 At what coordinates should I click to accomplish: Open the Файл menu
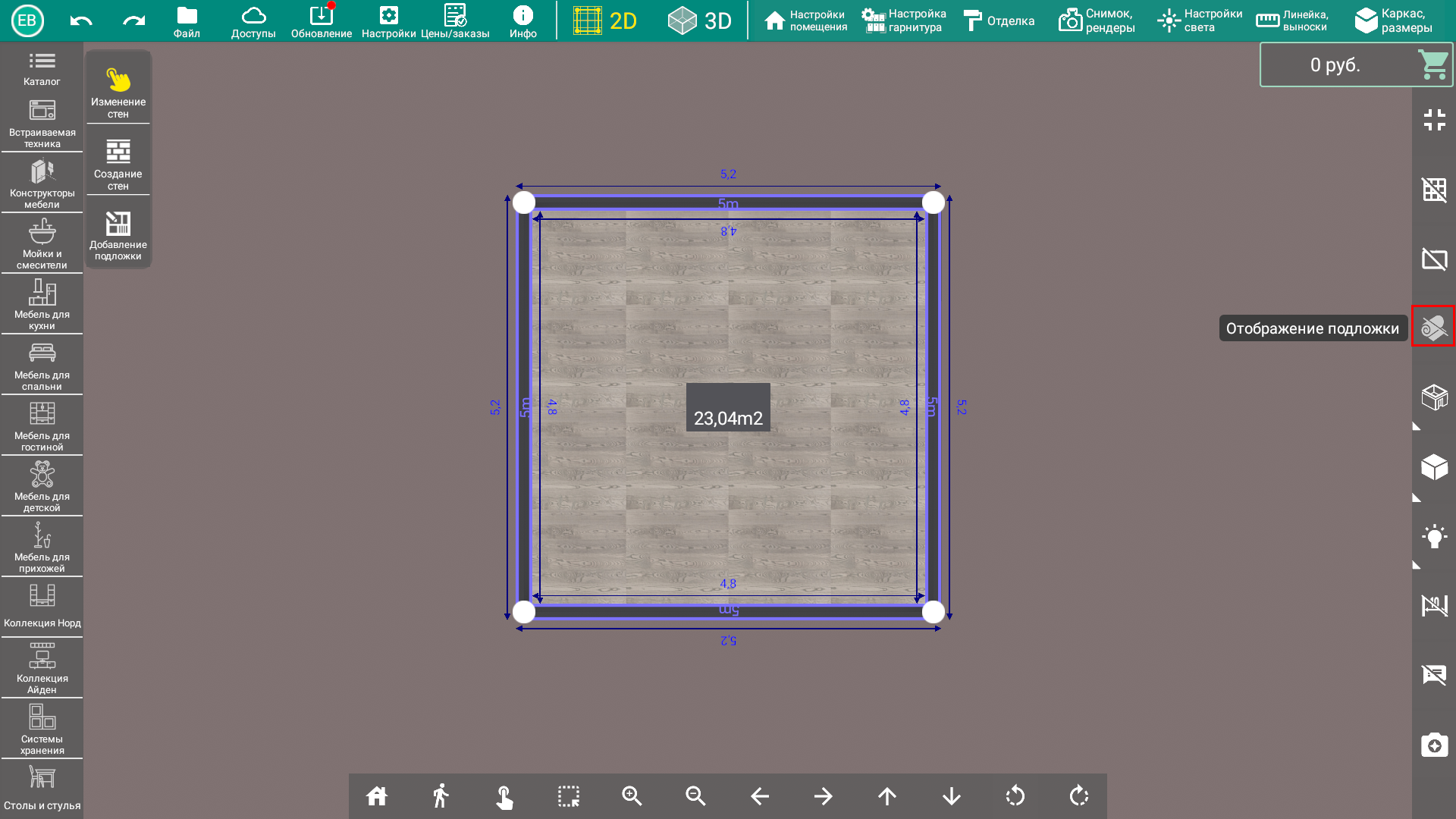[187, 21]
